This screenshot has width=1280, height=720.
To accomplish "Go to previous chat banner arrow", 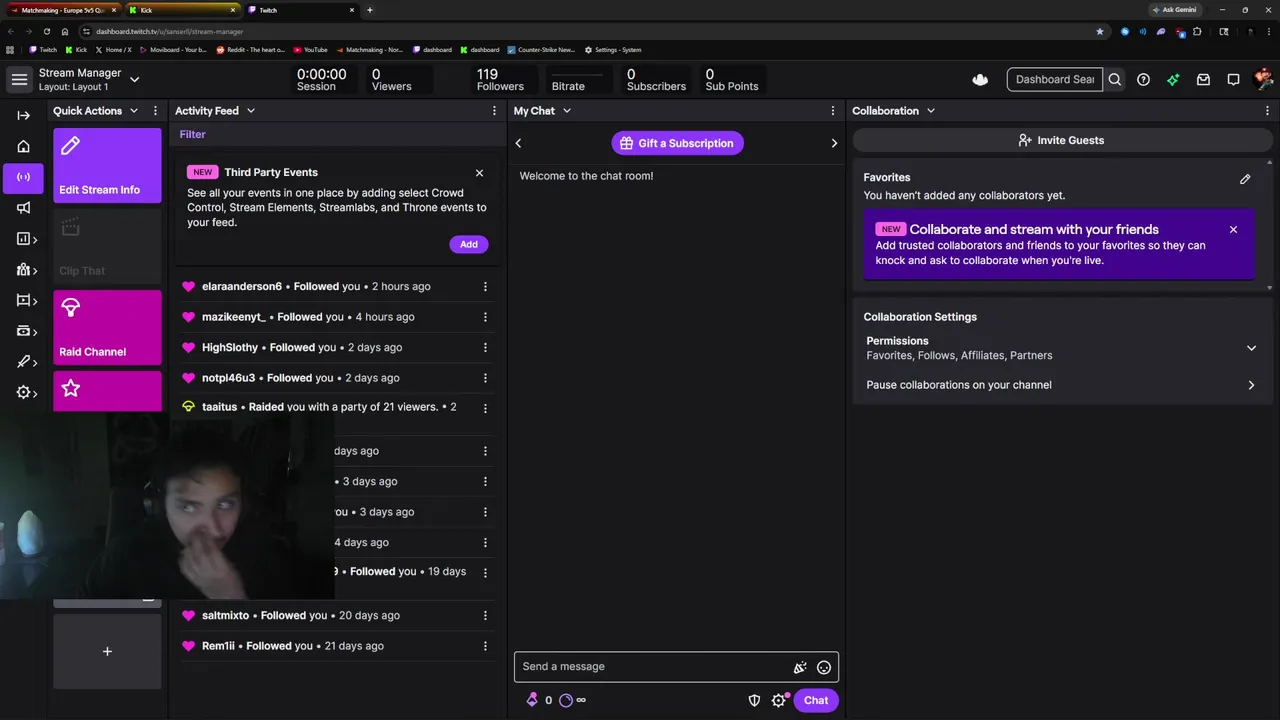I will click(518, 143).
